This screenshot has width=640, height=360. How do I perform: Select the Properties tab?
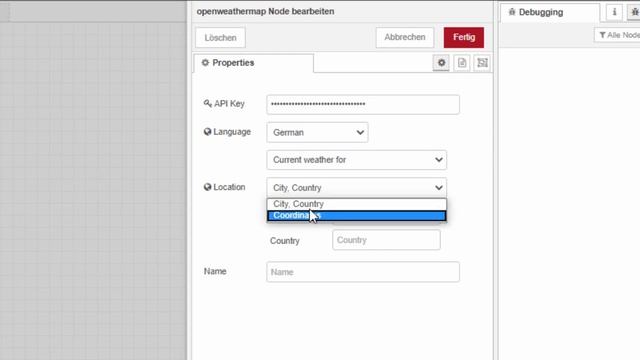253,63
